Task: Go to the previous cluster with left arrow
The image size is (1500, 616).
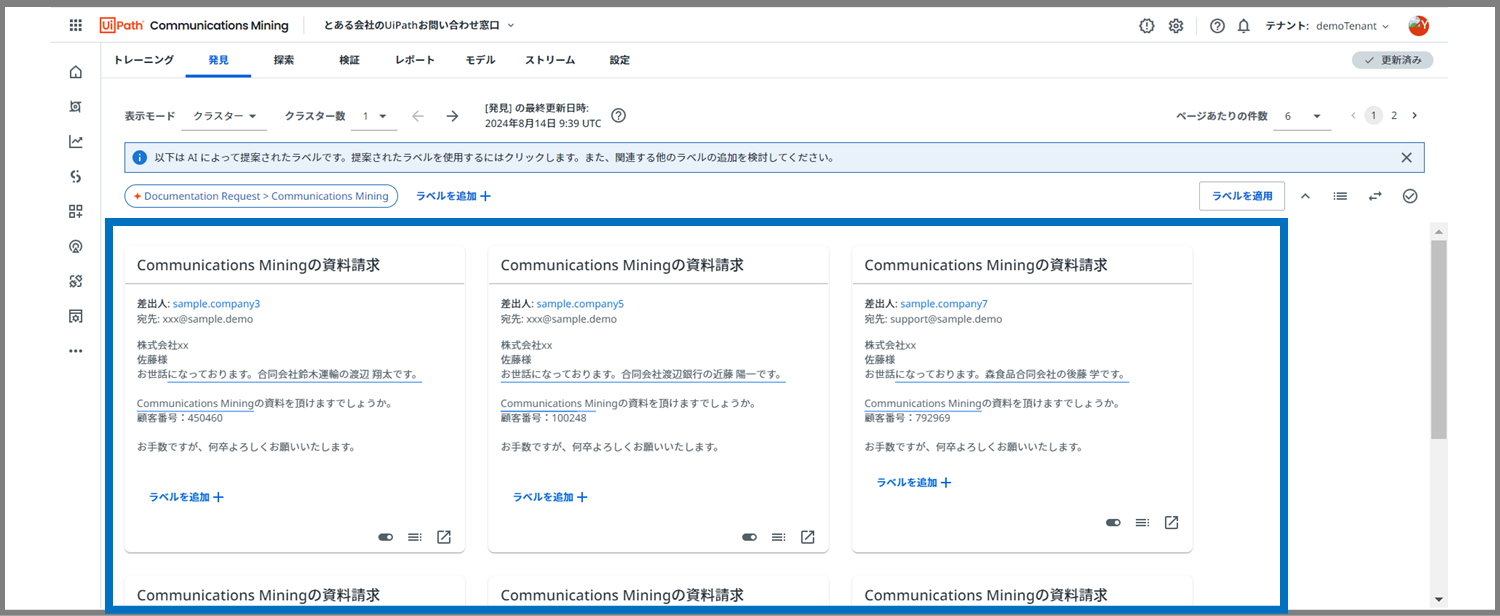Action: (x=418, y=116)
